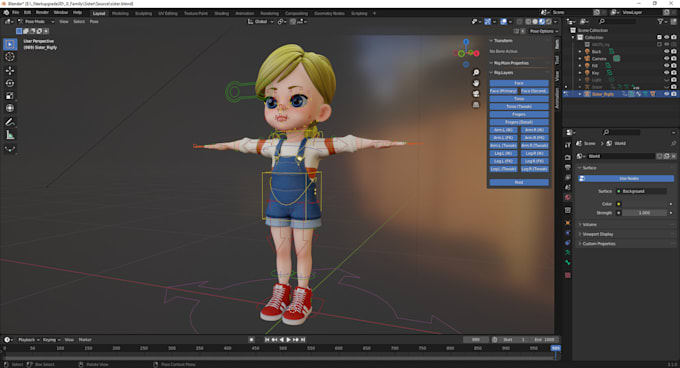
Task: Toggle the Use Nodes button
Action: [626, 178]
